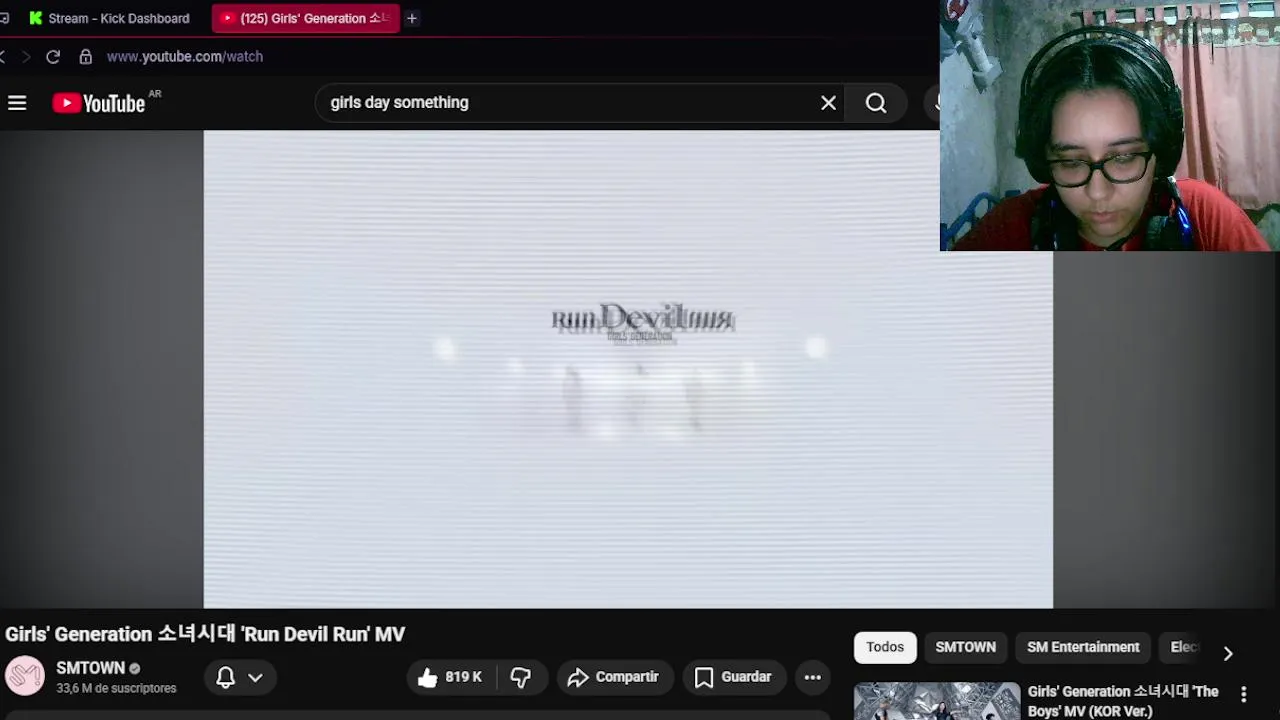Open options for 'The Boys' recommended video
The image size is (1280, 720).
[1244, 694]
